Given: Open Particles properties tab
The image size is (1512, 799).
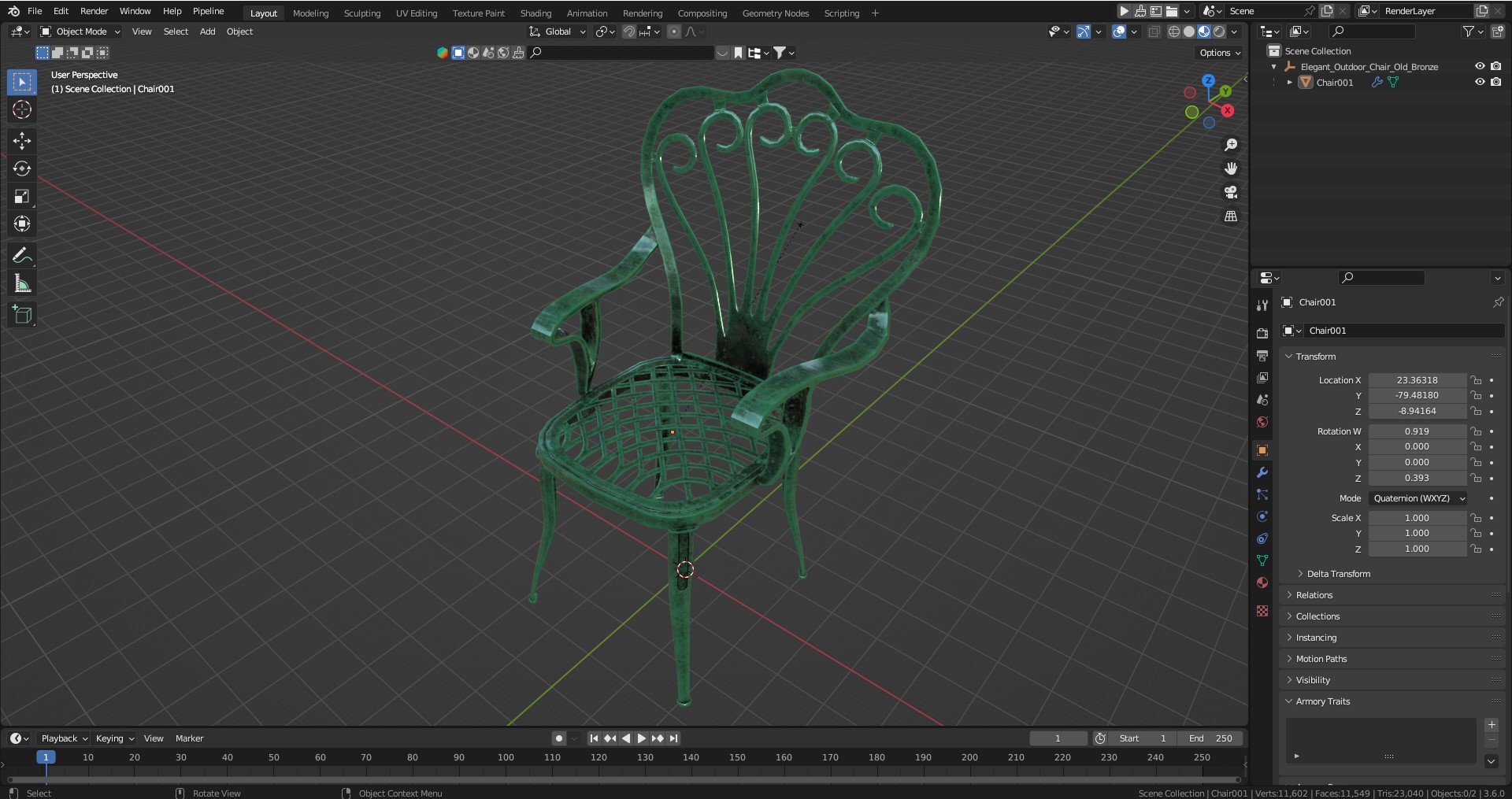Looking at the screenshot, I should 1262,494.
